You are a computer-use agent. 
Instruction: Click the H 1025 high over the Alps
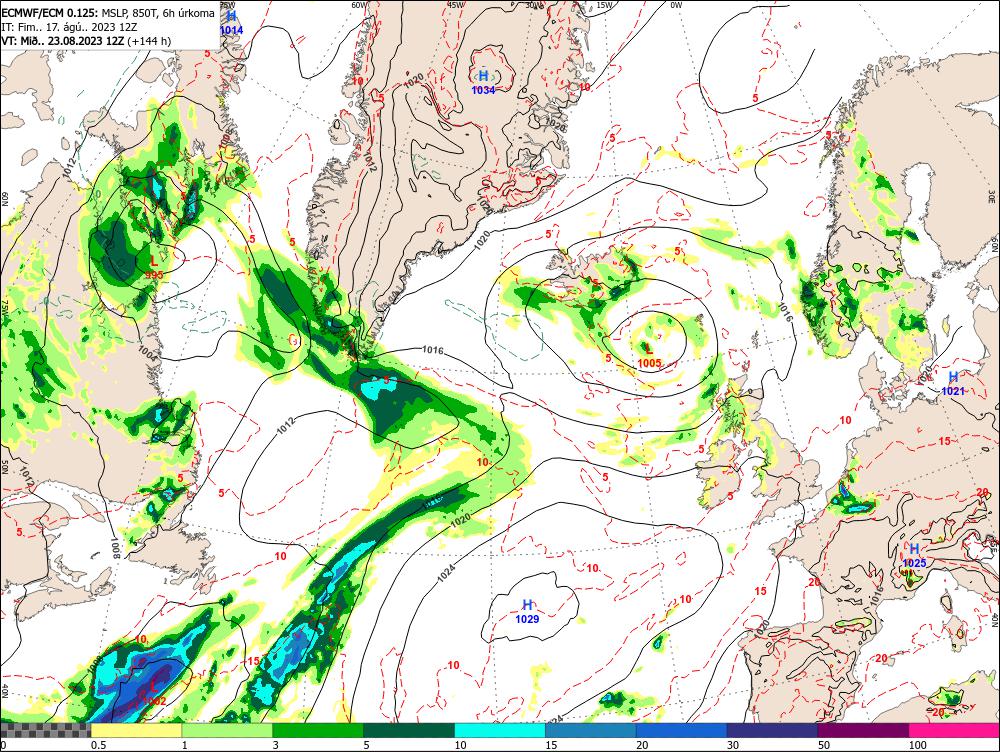[x=914, y=556]
